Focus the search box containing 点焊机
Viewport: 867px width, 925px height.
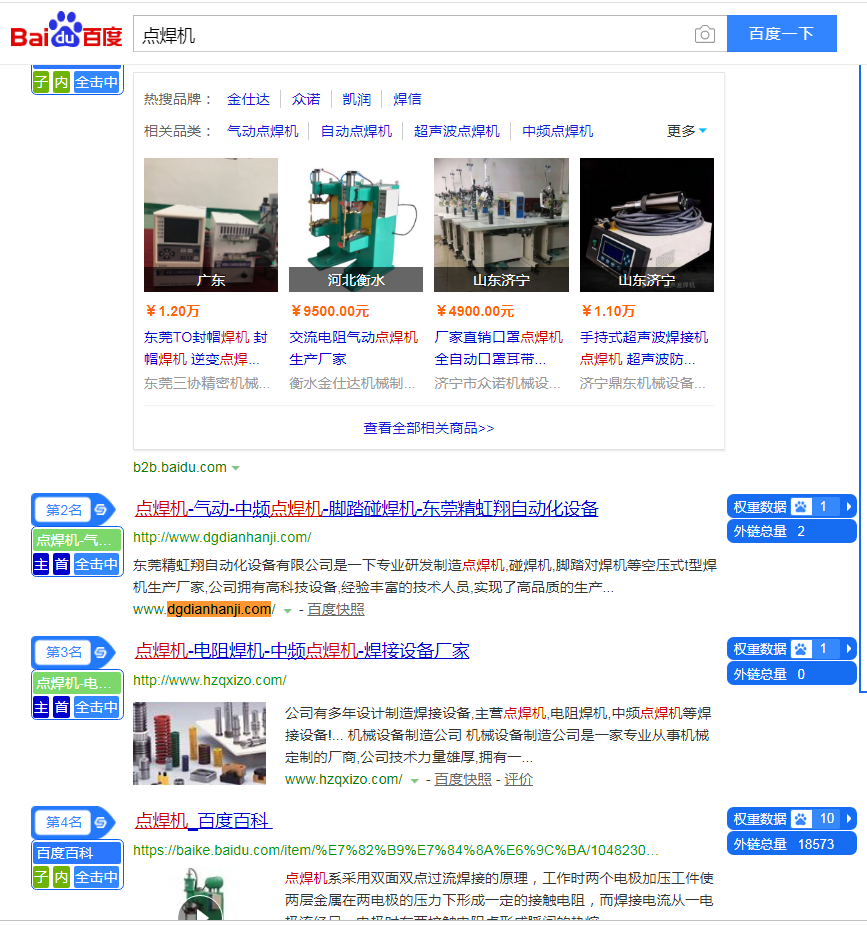[x=413, y=34]
